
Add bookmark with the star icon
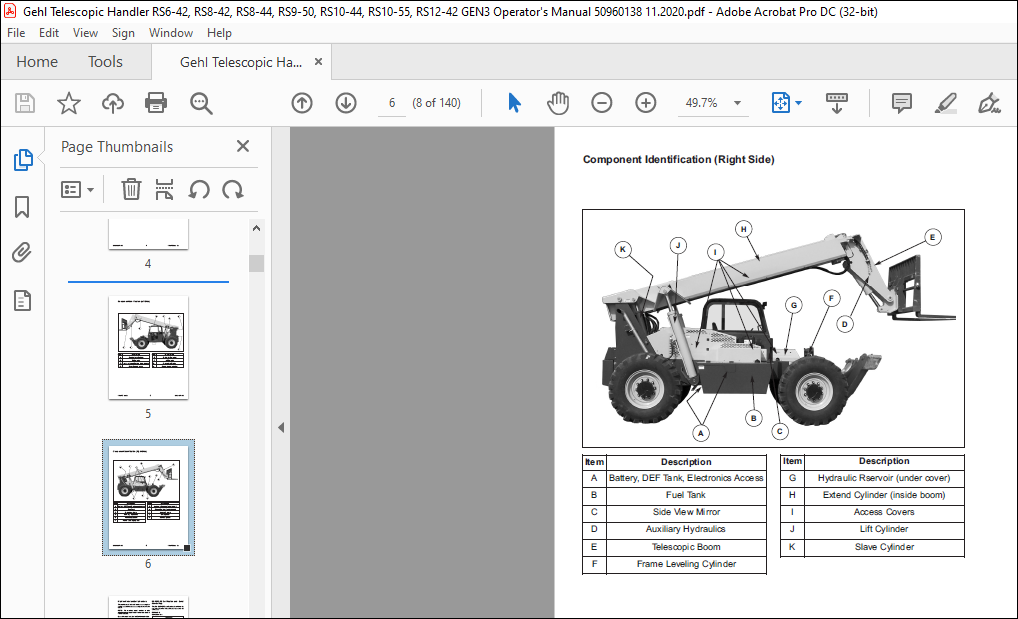[69, 103]
